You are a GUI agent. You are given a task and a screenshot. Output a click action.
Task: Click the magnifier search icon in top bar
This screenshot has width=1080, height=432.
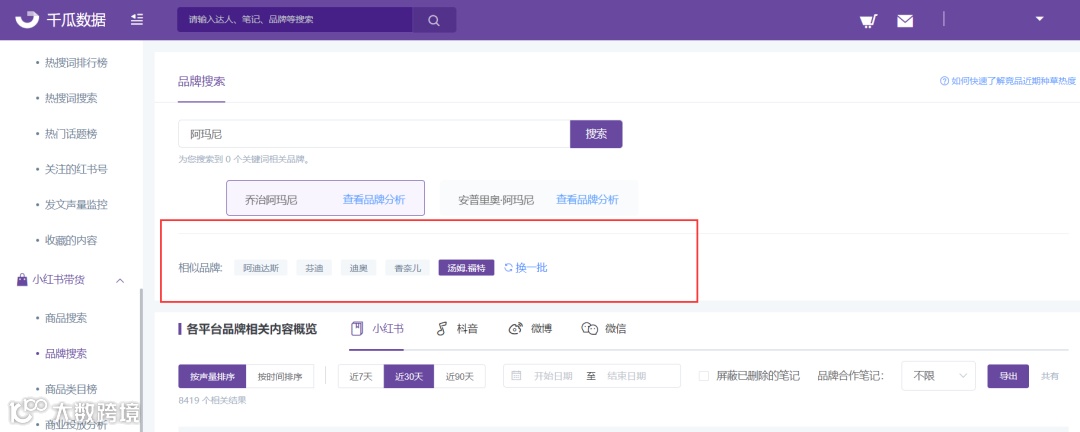click(x=434, y=20)
